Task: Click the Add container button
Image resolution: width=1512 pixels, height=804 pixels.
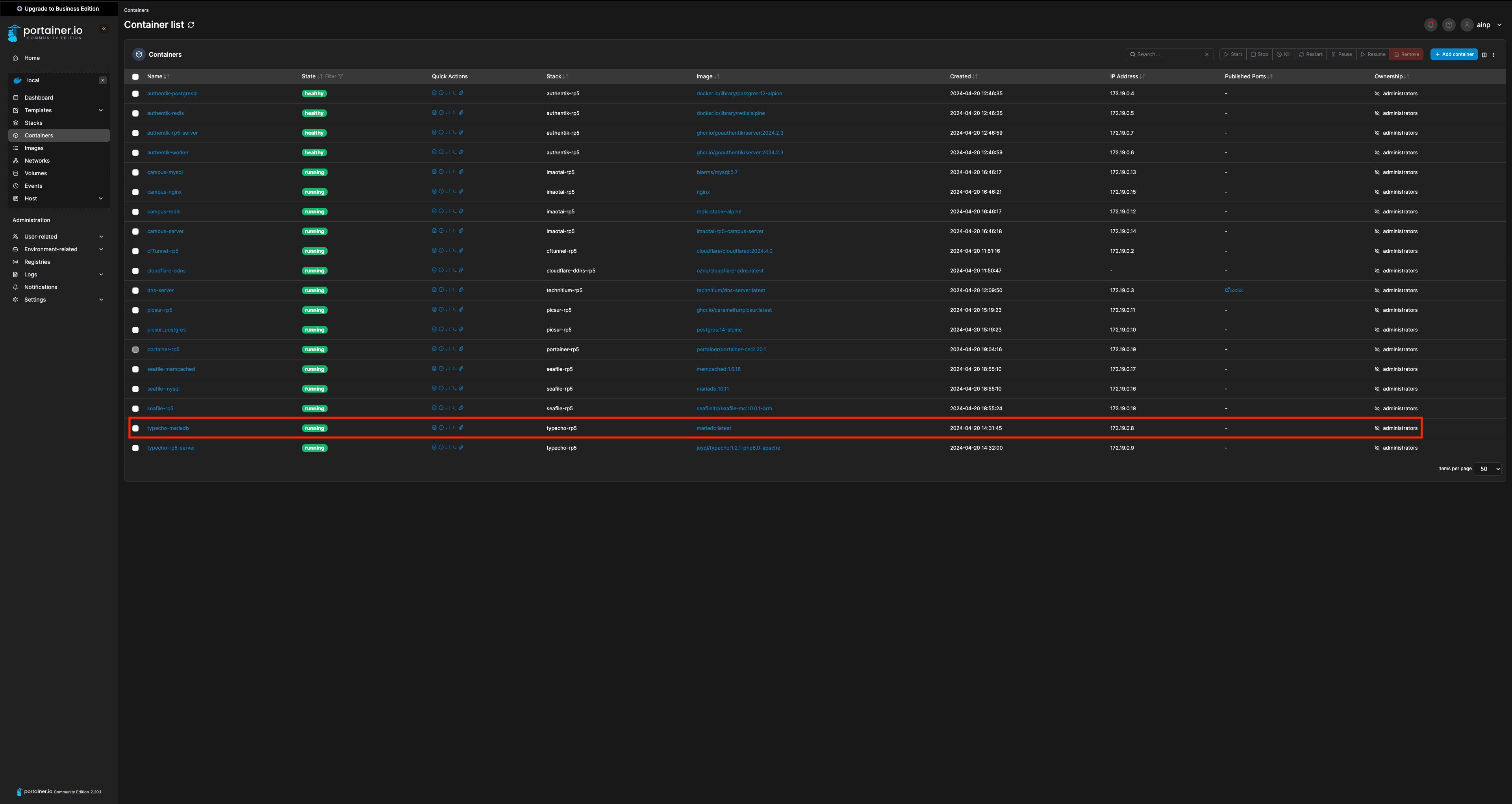Action: click(x=1454, y=55)
